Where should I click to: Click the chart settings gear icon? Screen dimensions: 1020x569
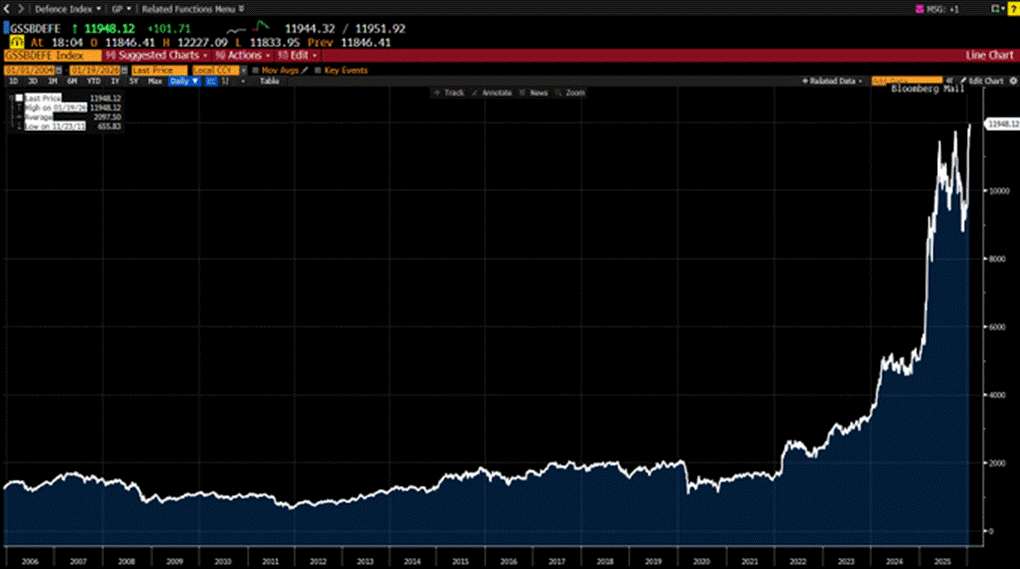(1011, 81)
